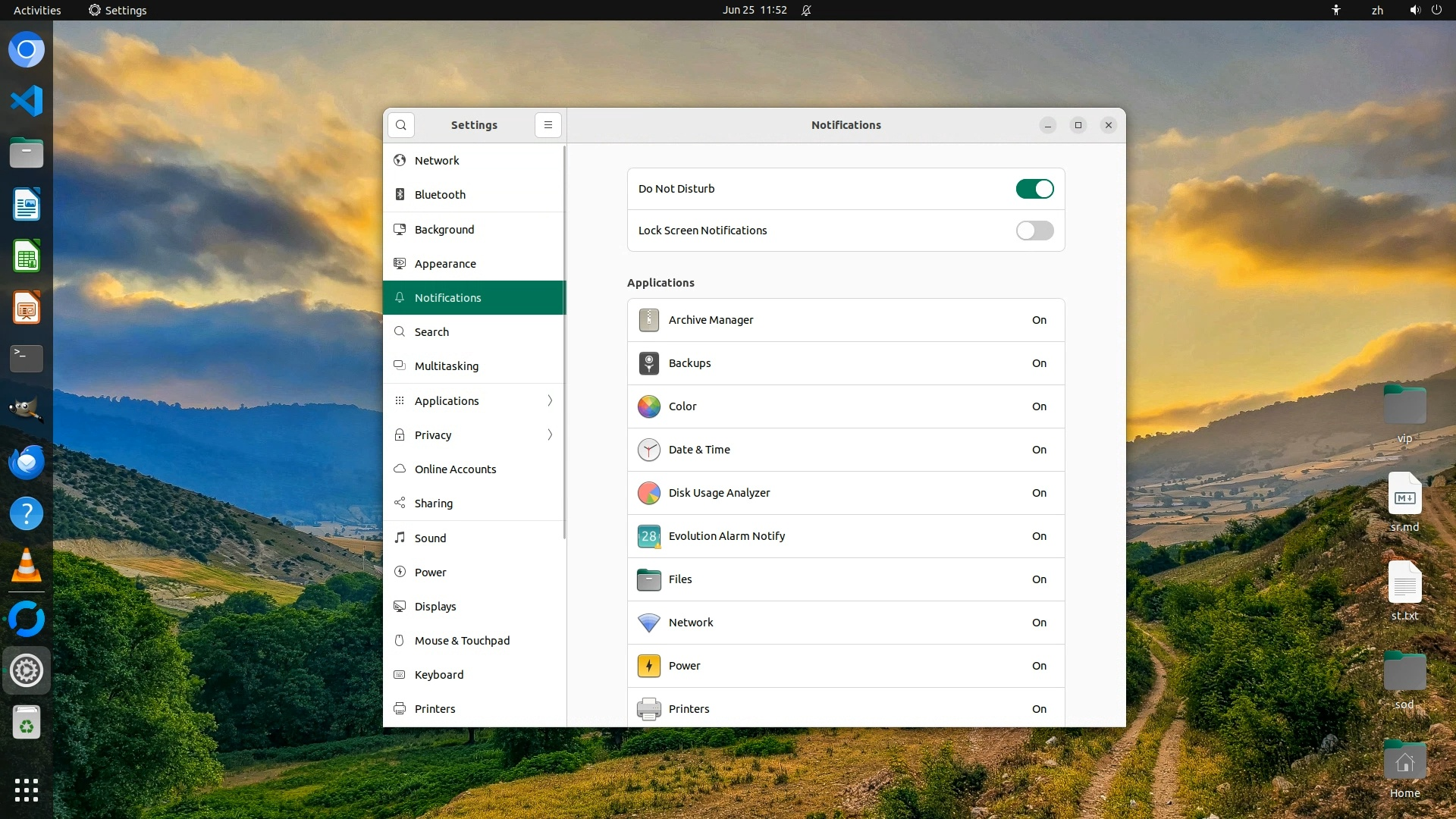Expand the Privacy sidebar chevron
Screen dimensions: 1456x819
550,435
